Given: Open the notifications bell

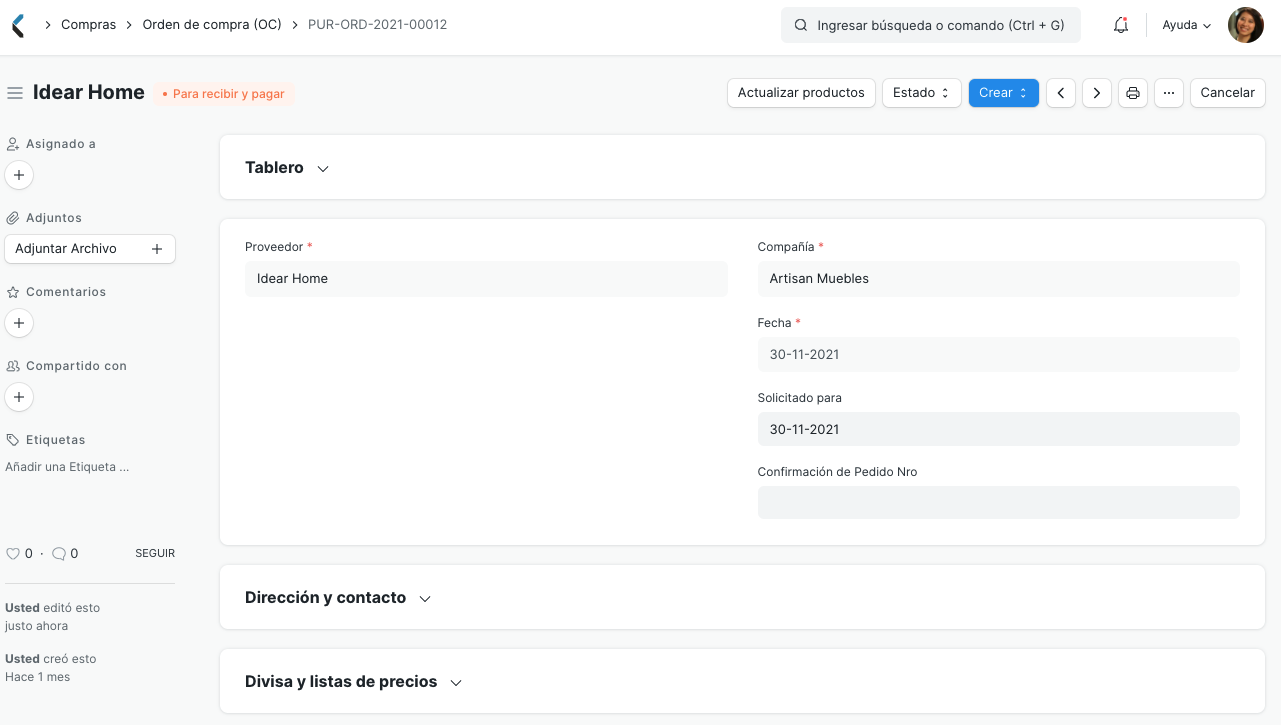Looking at the screenshot, I should click(x=1121, y=25).
